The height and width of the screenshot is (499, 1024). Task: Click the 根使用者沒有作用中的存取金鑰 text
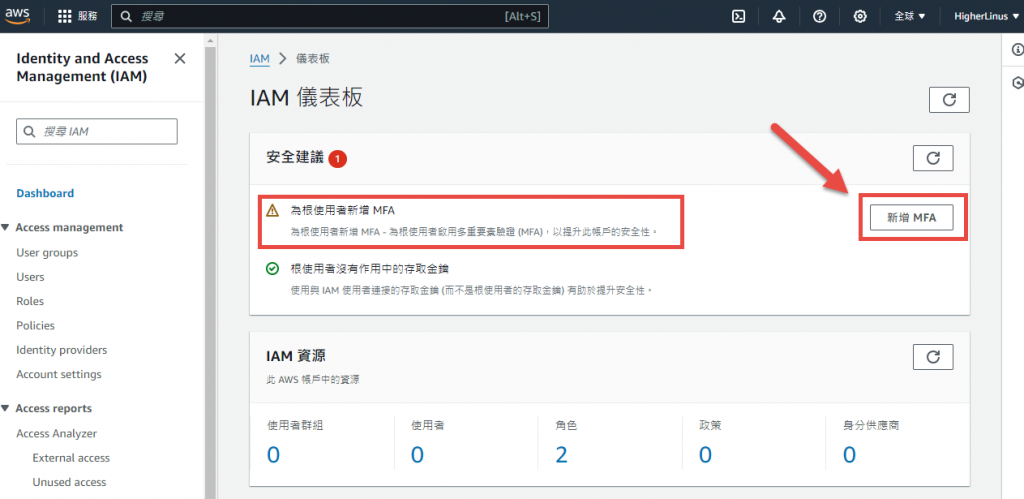[x=370, y=268]
